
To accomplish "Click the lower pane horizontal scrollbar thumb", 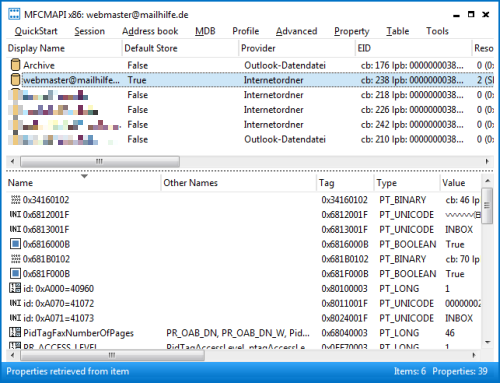I will click(x=112, y=355).
